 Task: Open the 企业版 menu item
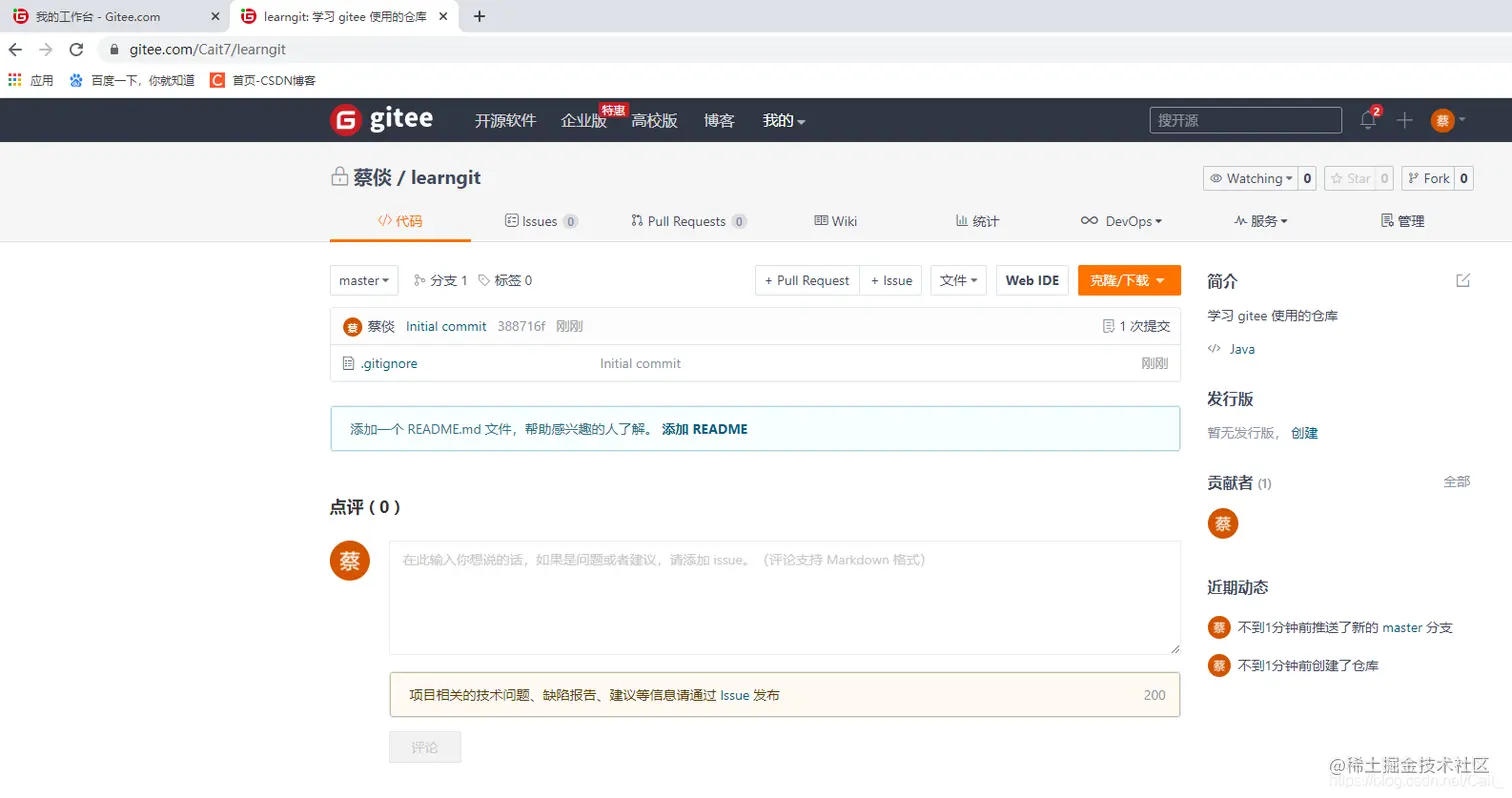coord(584,120)
